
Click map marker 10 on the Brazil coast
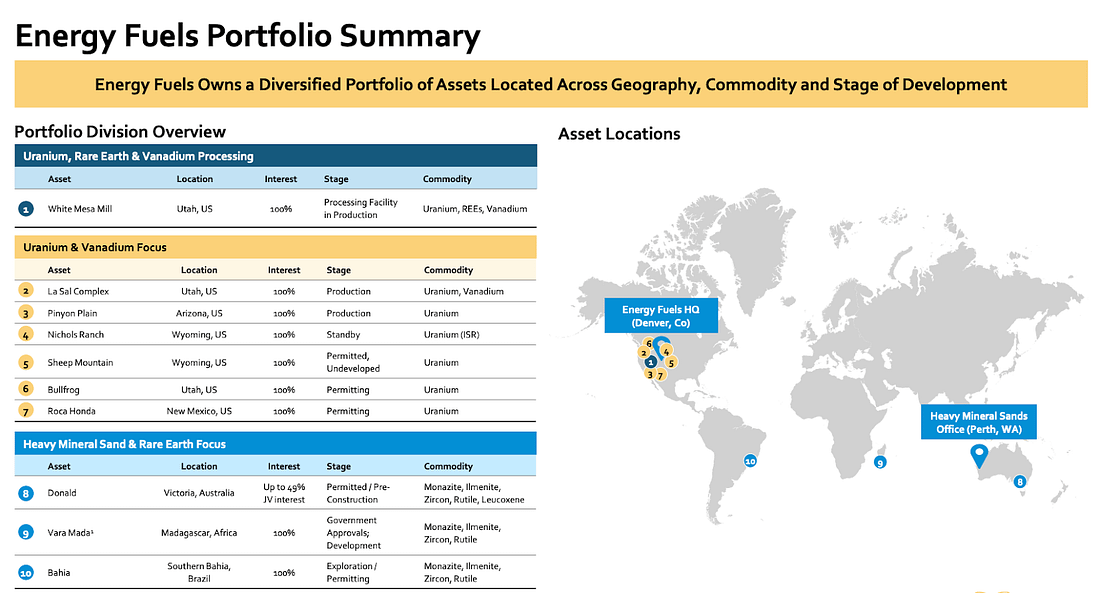pos(750,461)
